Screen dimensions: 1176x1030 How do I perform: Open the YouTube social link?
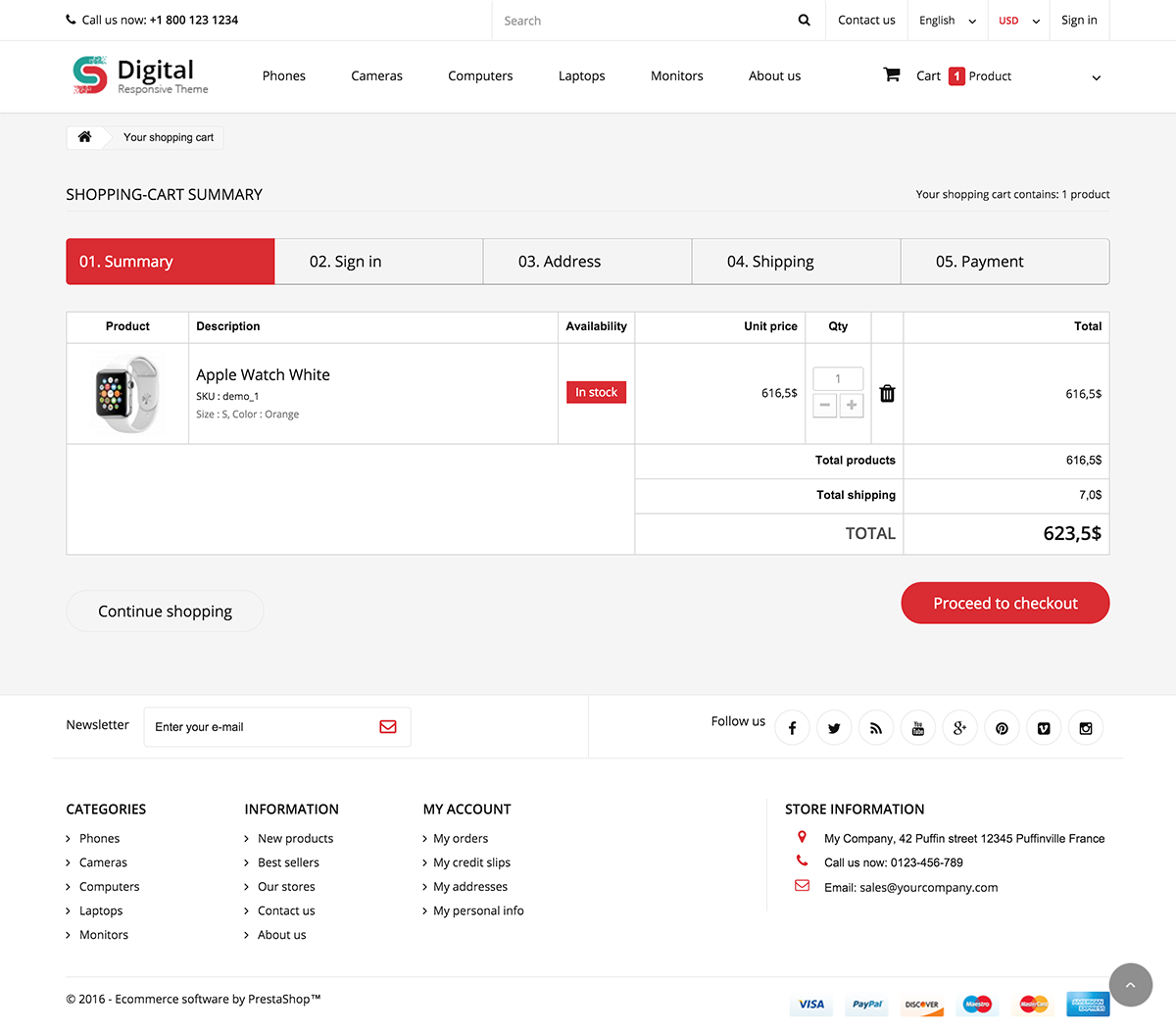point(918,728)
